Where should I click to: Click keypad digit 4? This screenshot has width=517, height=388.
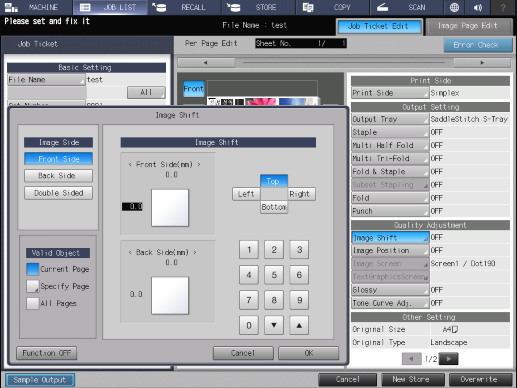(249, 275)
